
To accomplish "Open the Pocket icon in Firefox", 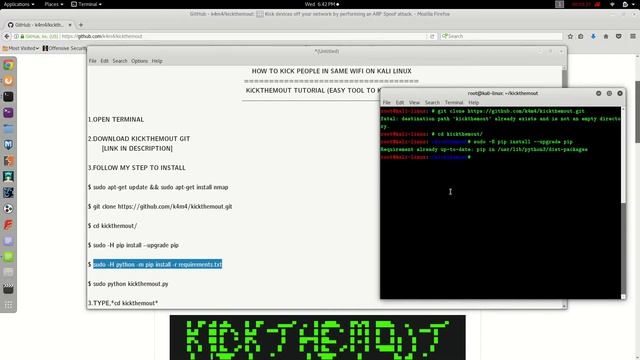I will tap(619, 36).
